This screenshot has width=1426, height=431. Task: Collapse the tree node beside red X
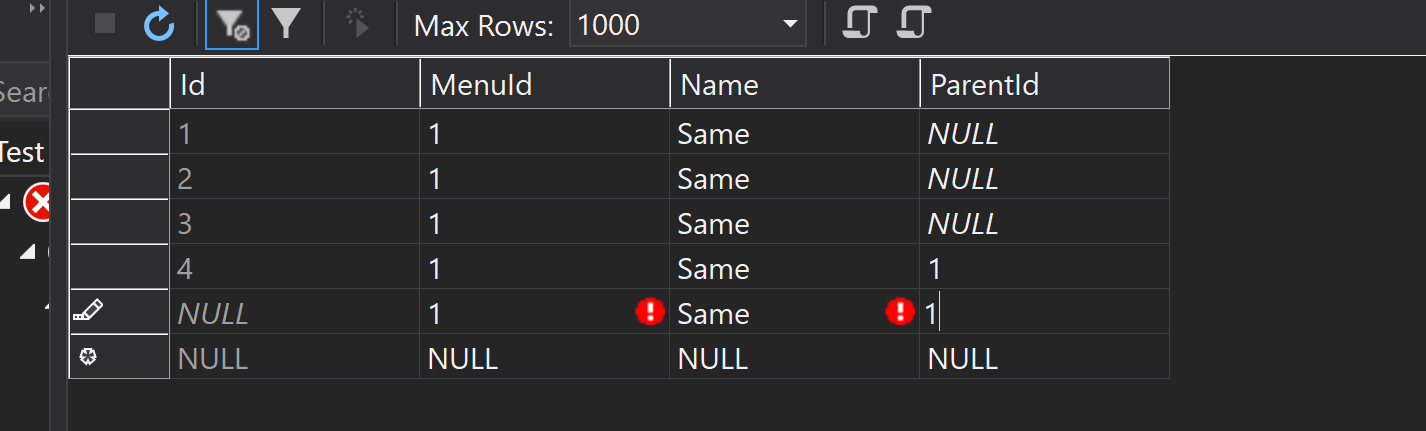click(x=6, y=203)
